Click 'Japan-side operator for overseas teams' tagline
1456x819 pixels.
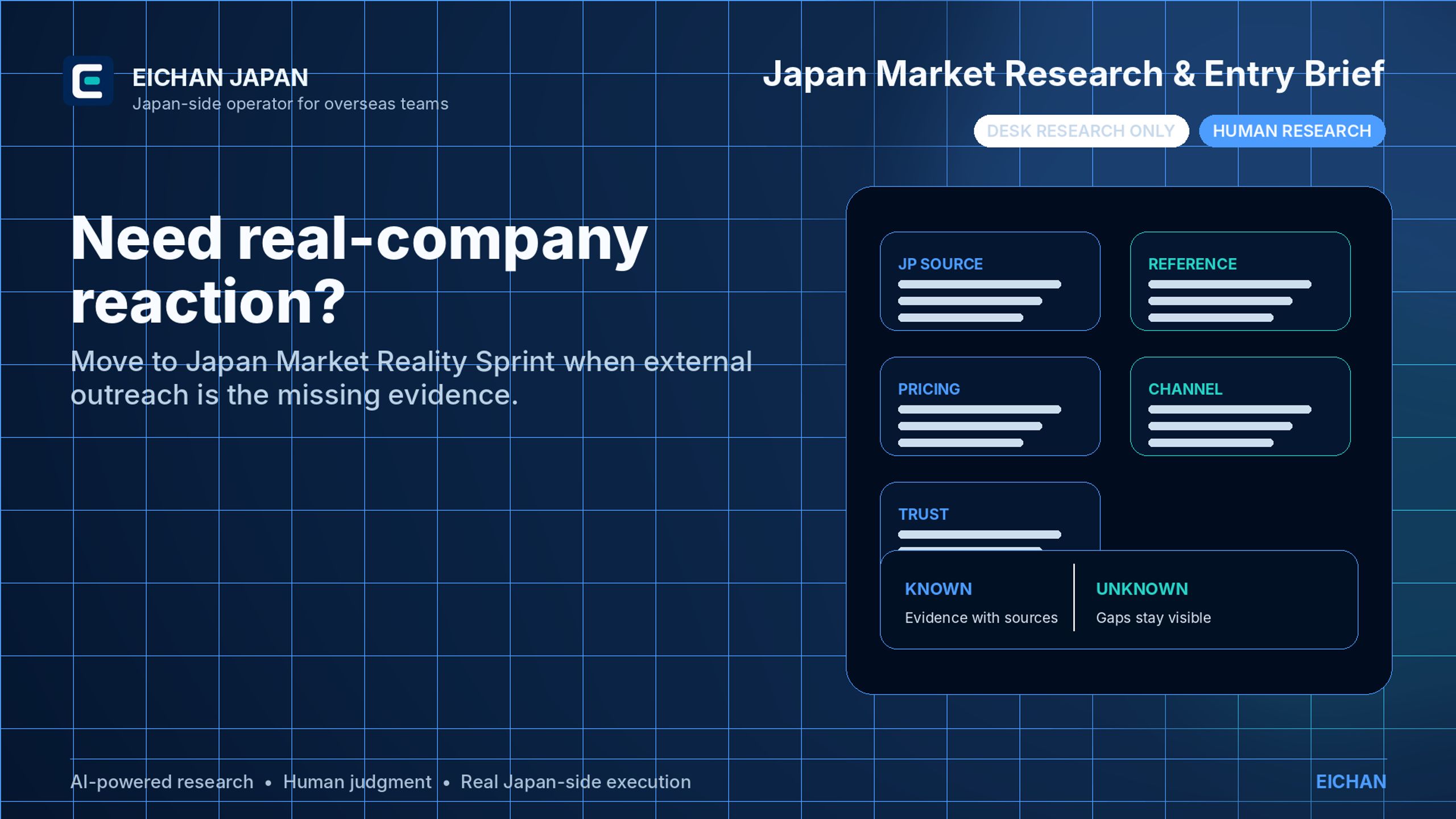click(290, 104)
